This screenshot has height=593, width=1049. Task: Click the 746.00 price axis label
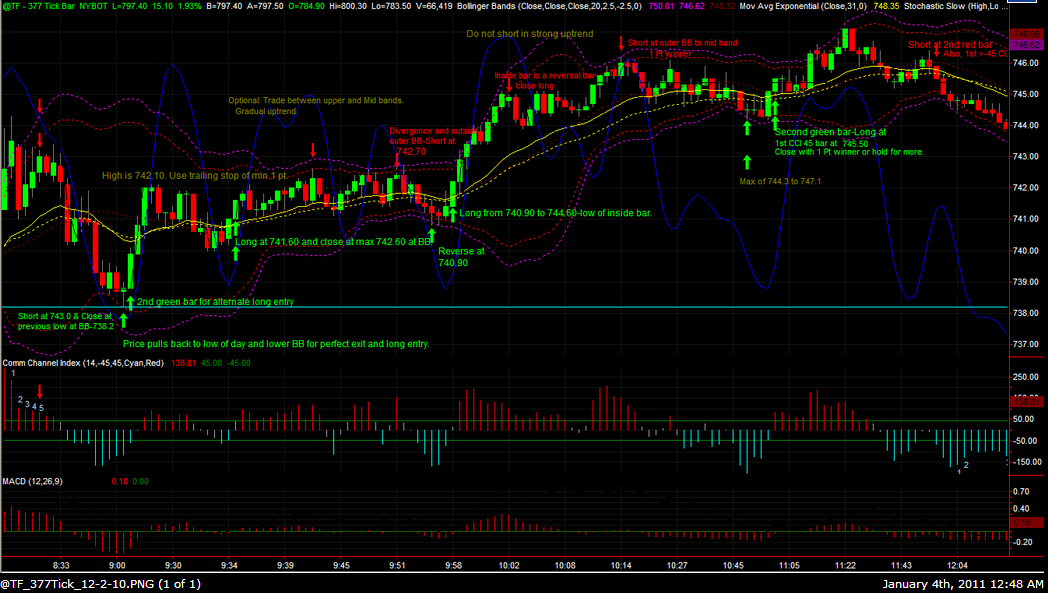click(x=1026, y=63)
